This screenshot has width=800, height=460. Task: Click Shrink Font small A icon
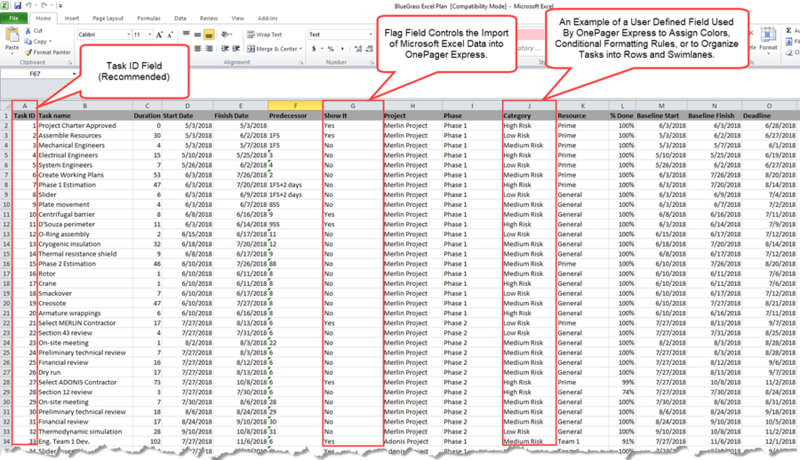click(x=170, y=35)
